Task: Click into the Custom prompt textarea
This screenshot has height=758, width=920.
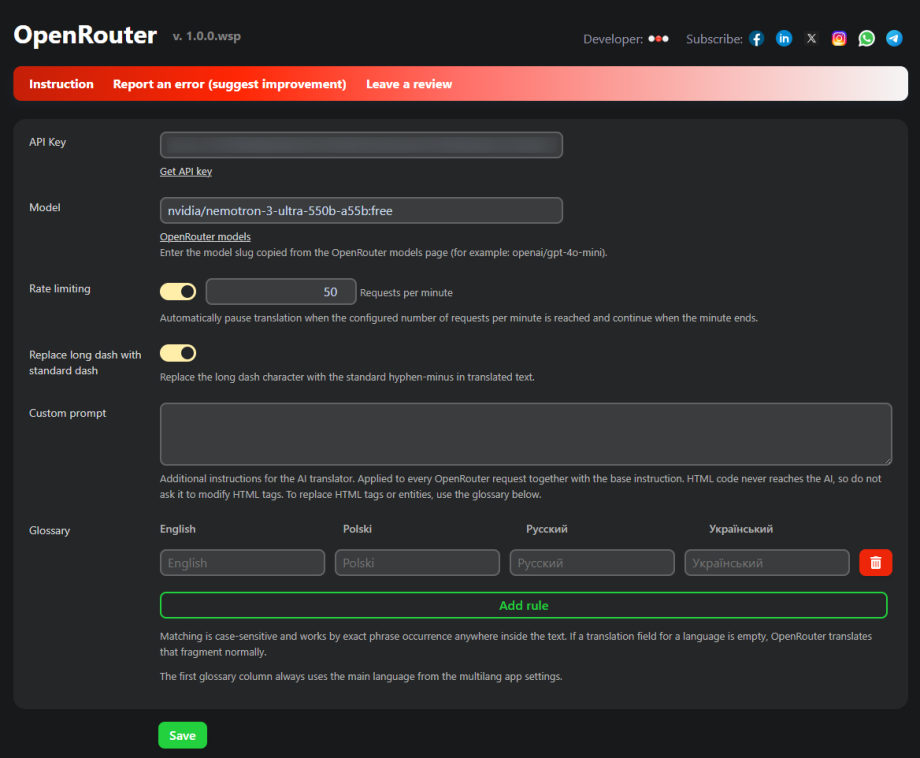Action: 526,434
